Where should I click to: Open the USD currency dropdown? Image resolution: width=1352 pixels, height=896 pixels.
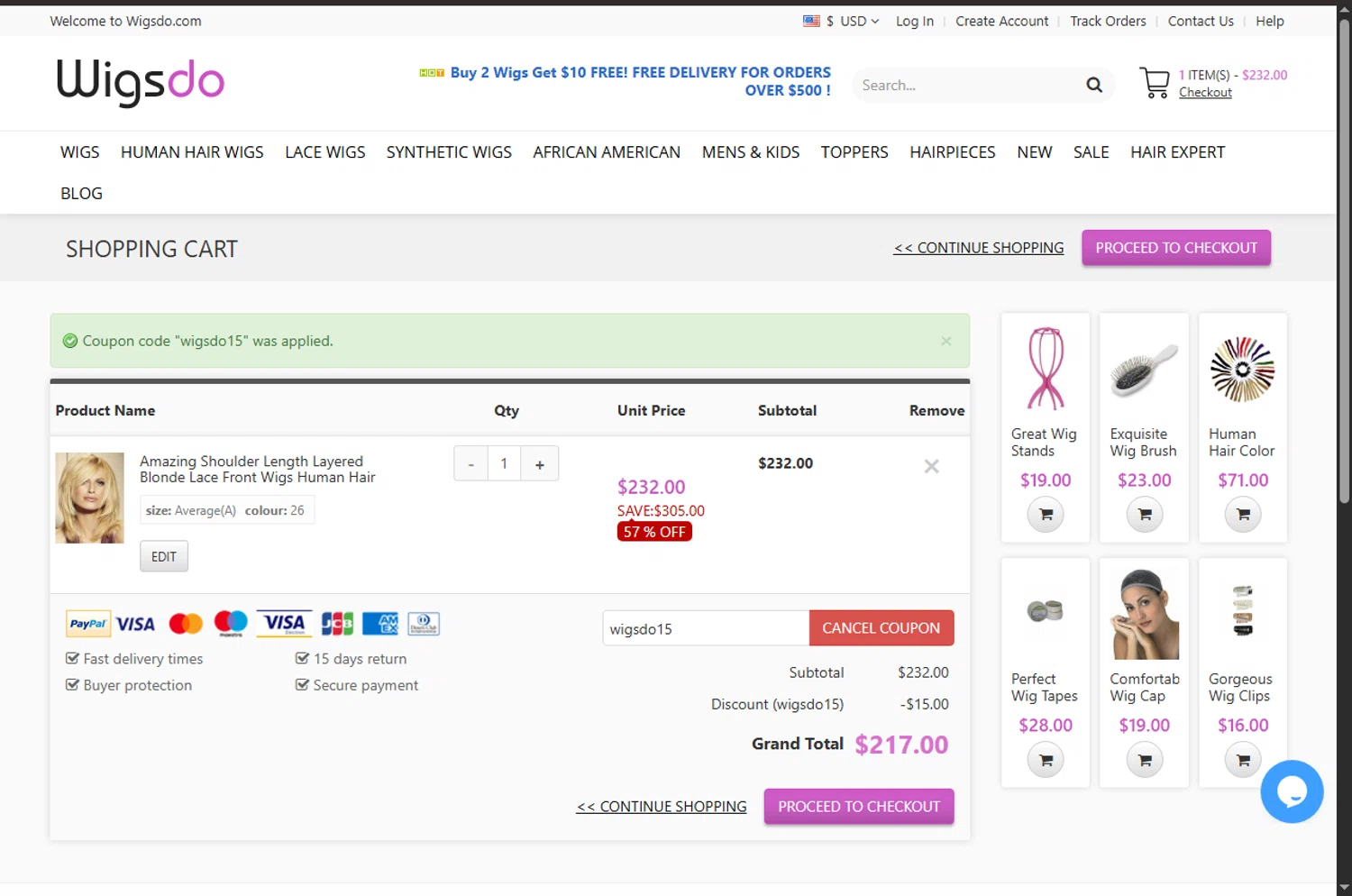point(853,21)
